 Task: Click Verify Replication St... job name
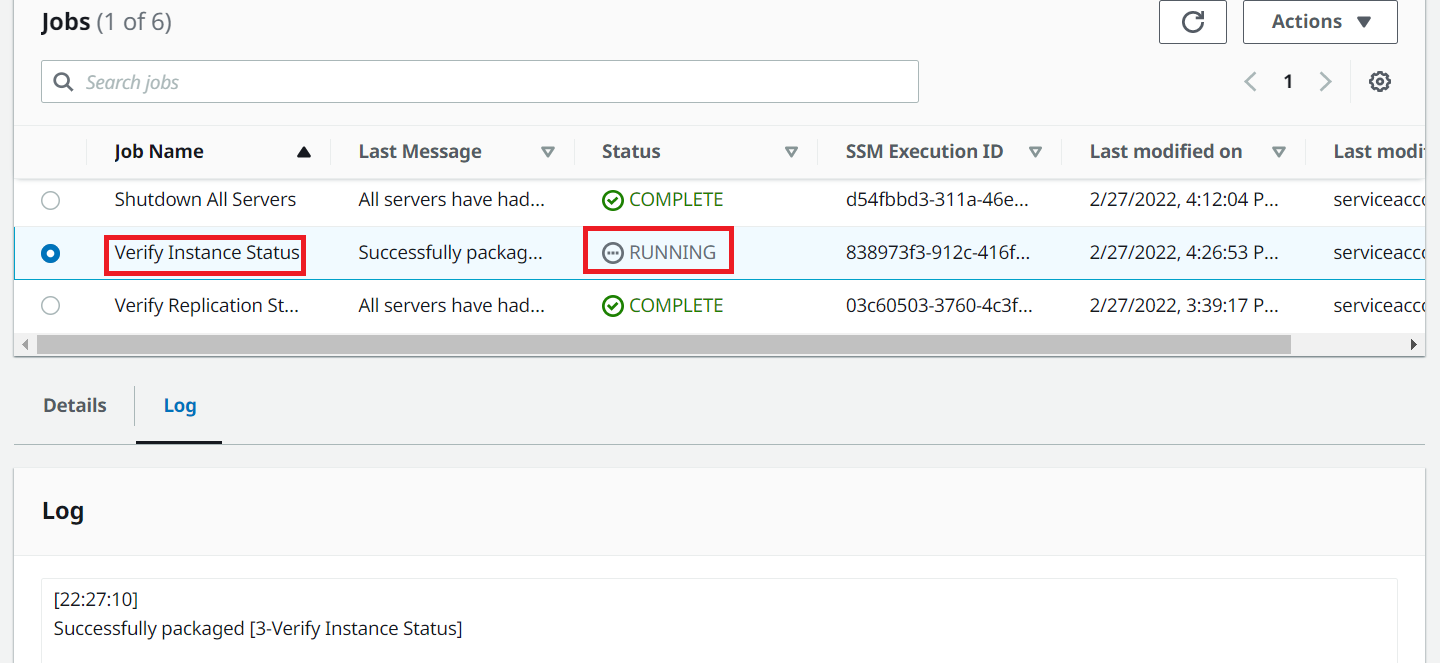(207, 306)
